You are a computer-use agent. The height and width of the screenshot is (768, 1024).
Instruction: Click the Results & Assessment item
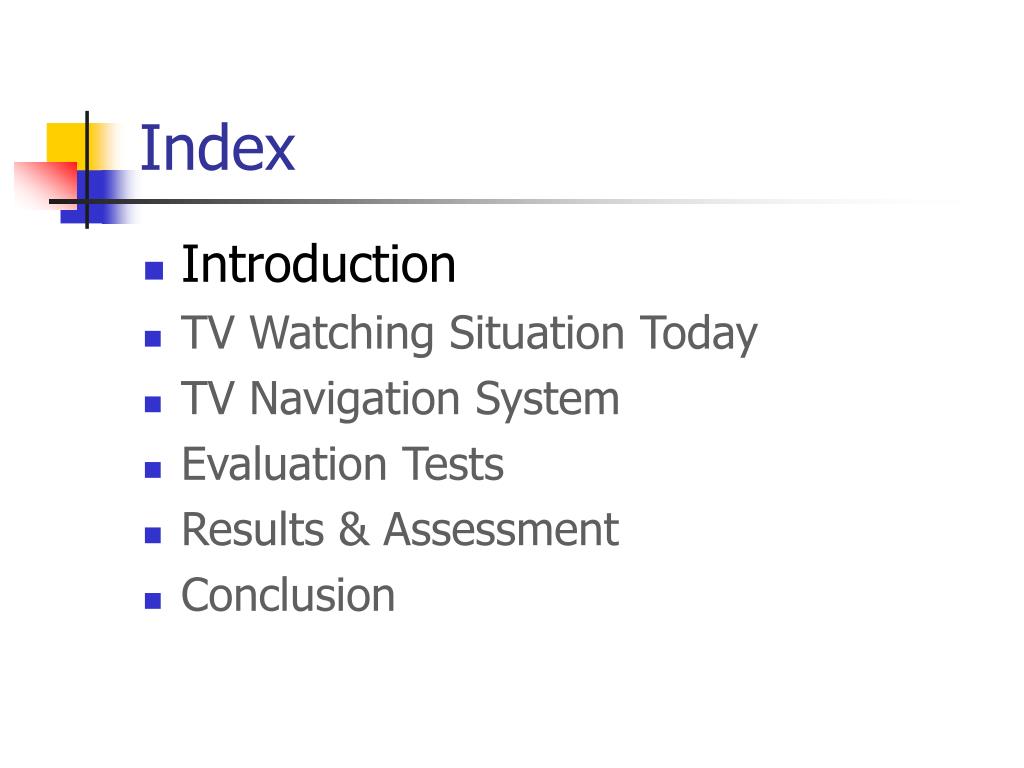tap(400, 529)
